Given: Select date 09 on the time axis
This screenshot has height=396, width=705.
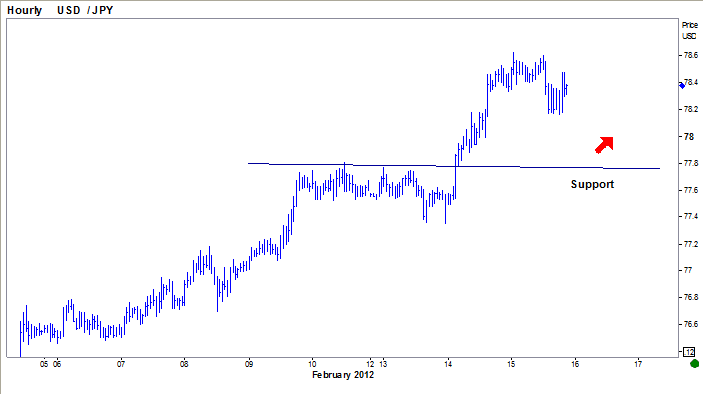Looking at the screenshot, I should click(249, 364).
